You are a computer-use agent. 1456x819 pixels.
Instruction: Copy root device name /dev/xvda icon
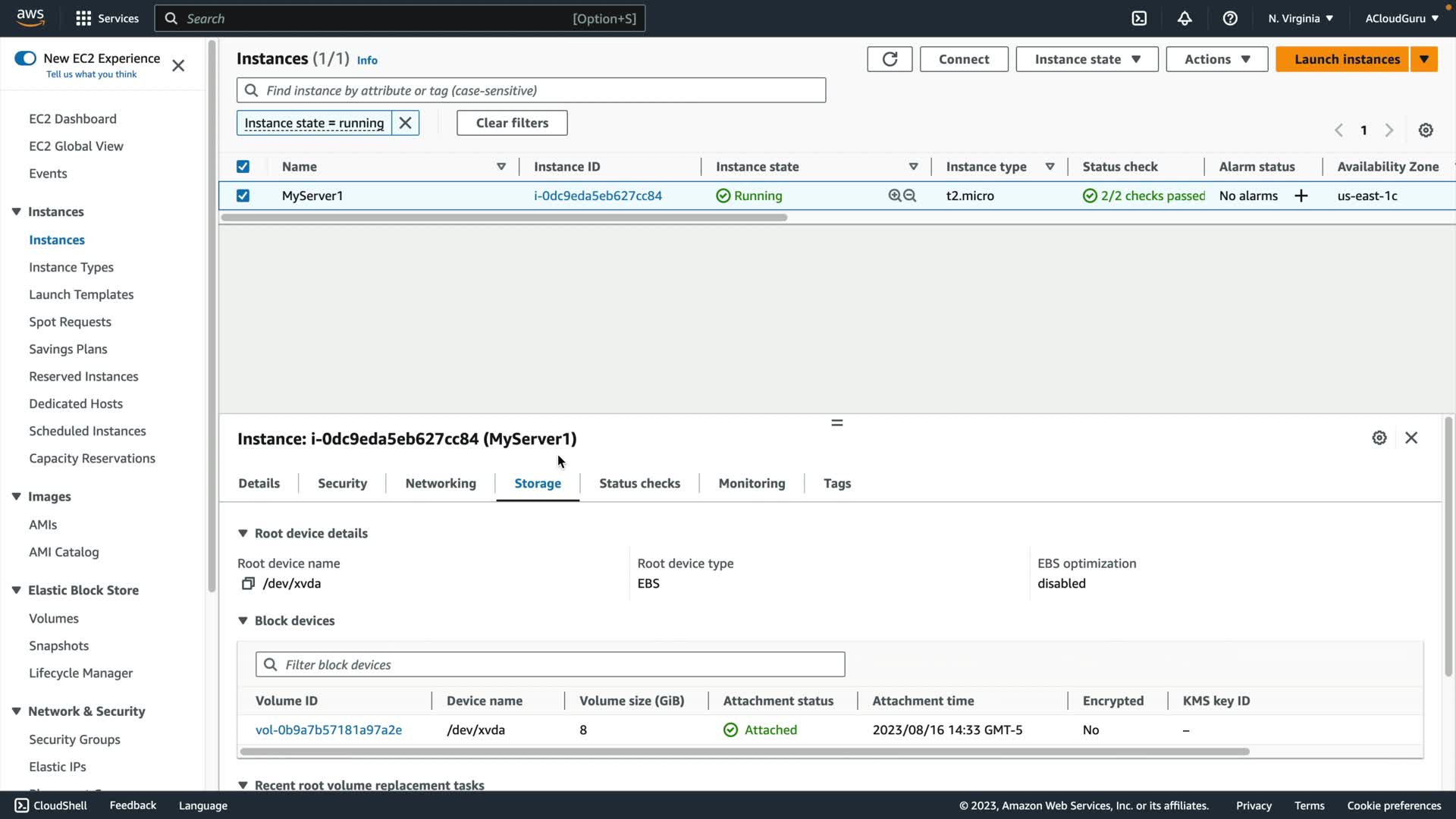248,583
